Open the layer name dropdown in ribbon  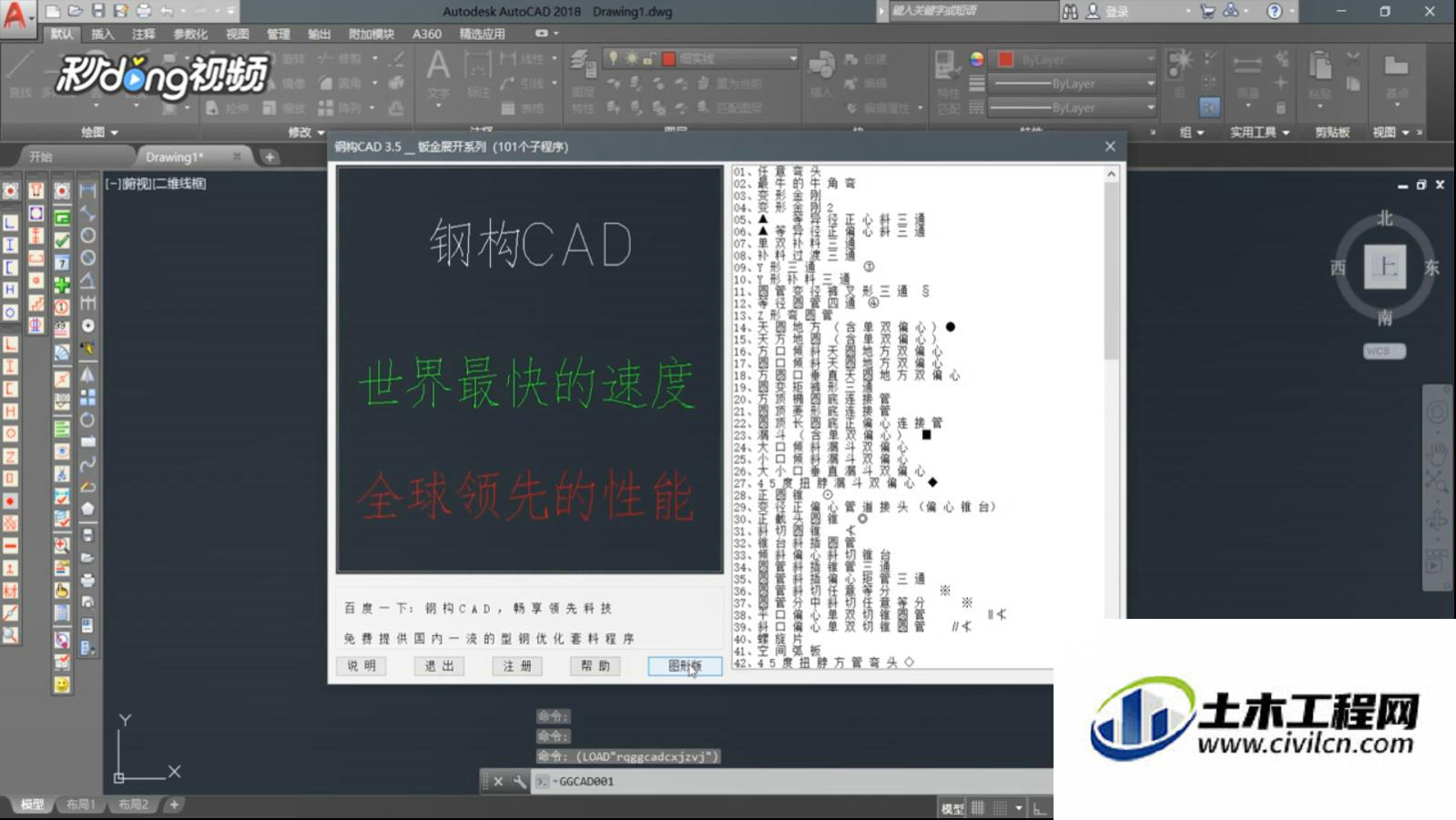(x=701, y=58)
